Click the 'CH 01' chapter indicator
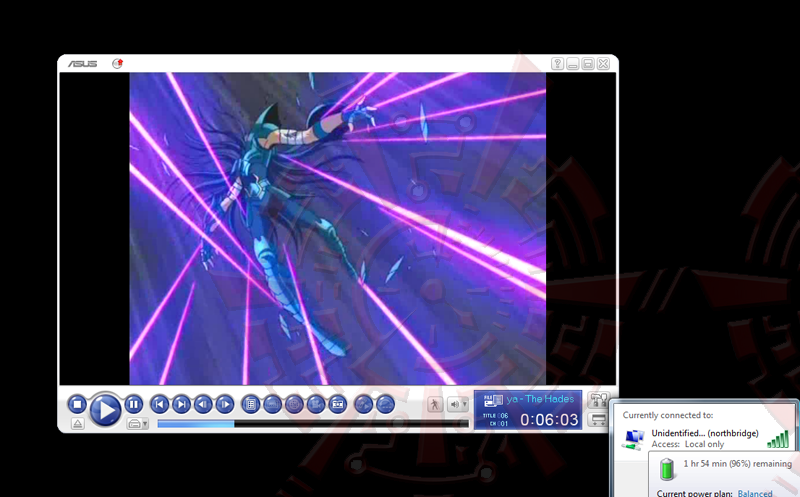The image size is (800, 497). click(498, 424)
